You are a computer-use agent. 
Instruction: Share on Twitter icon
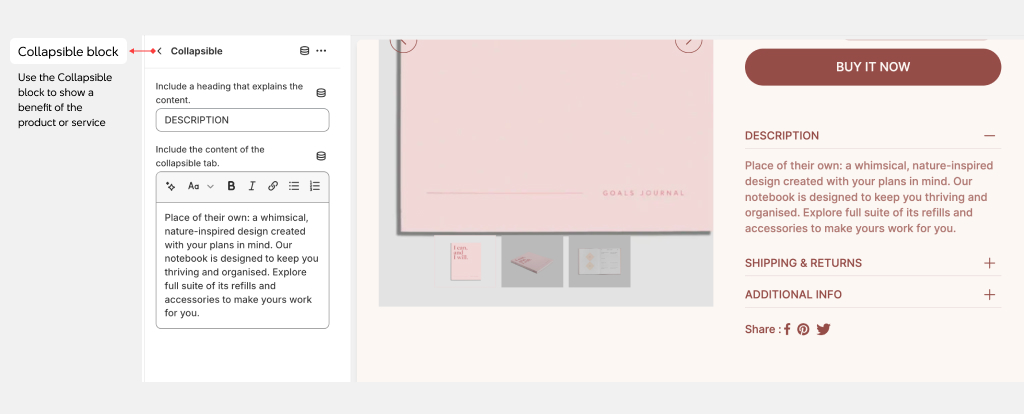(823, 329)
